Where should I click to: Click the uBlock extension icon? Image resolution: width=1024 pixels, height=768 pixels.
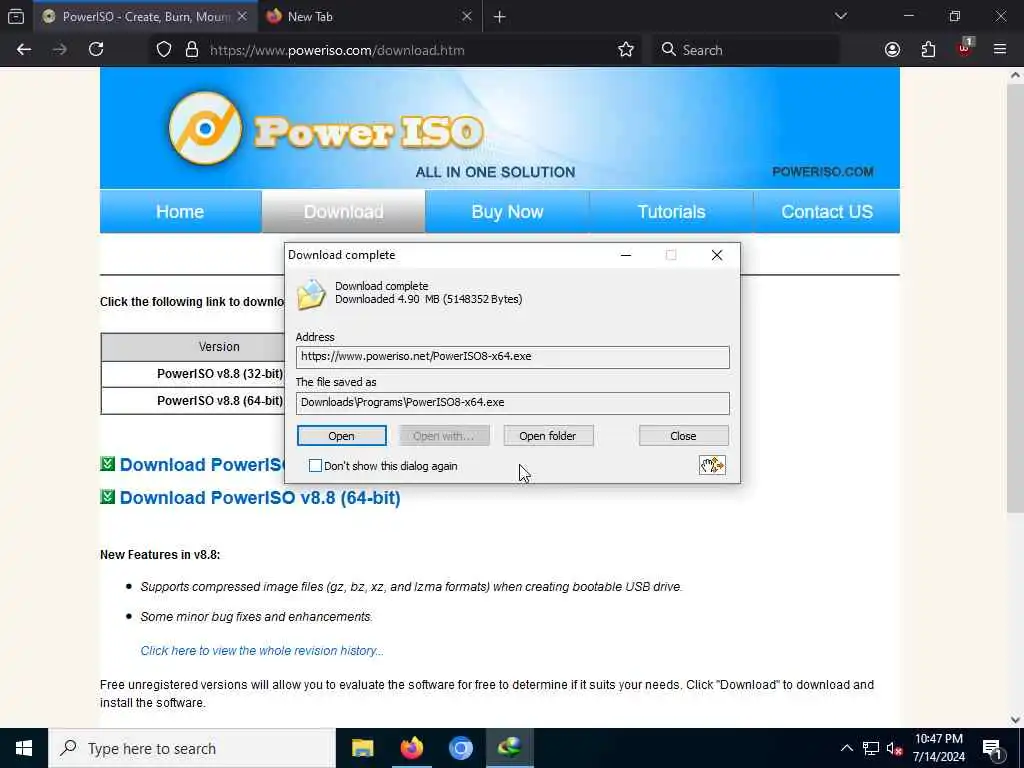pos(965,48)
